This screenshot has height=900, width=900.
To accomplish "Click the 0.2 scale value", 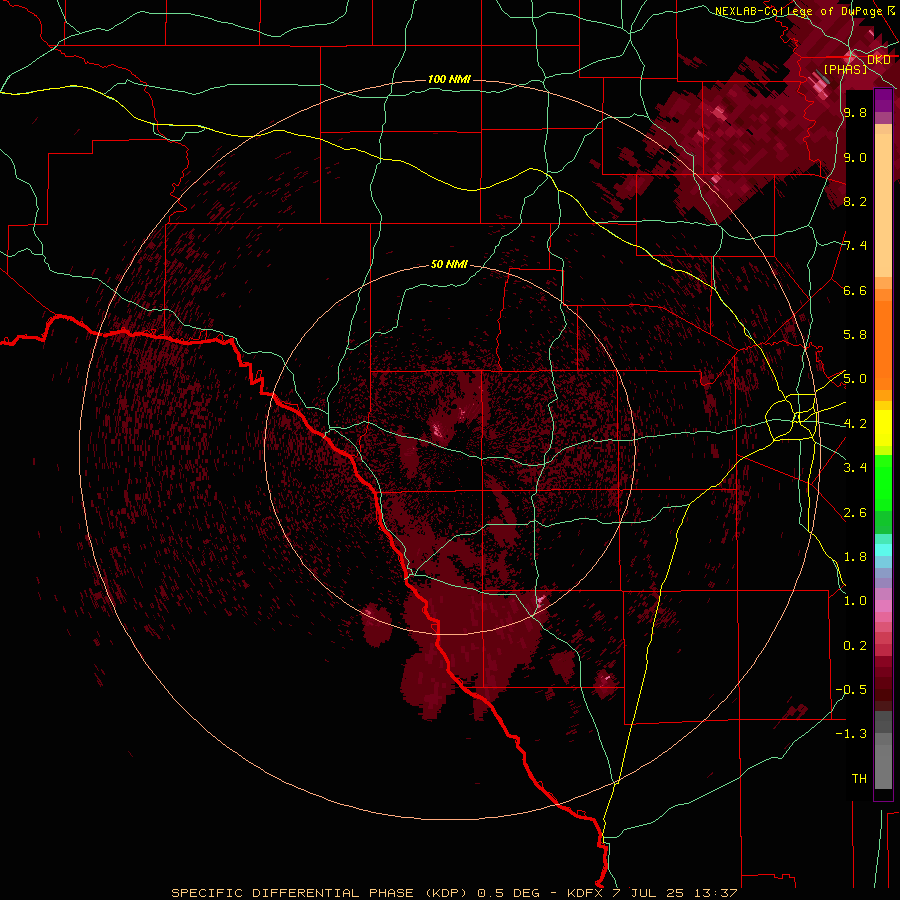I will click(855, 646).
